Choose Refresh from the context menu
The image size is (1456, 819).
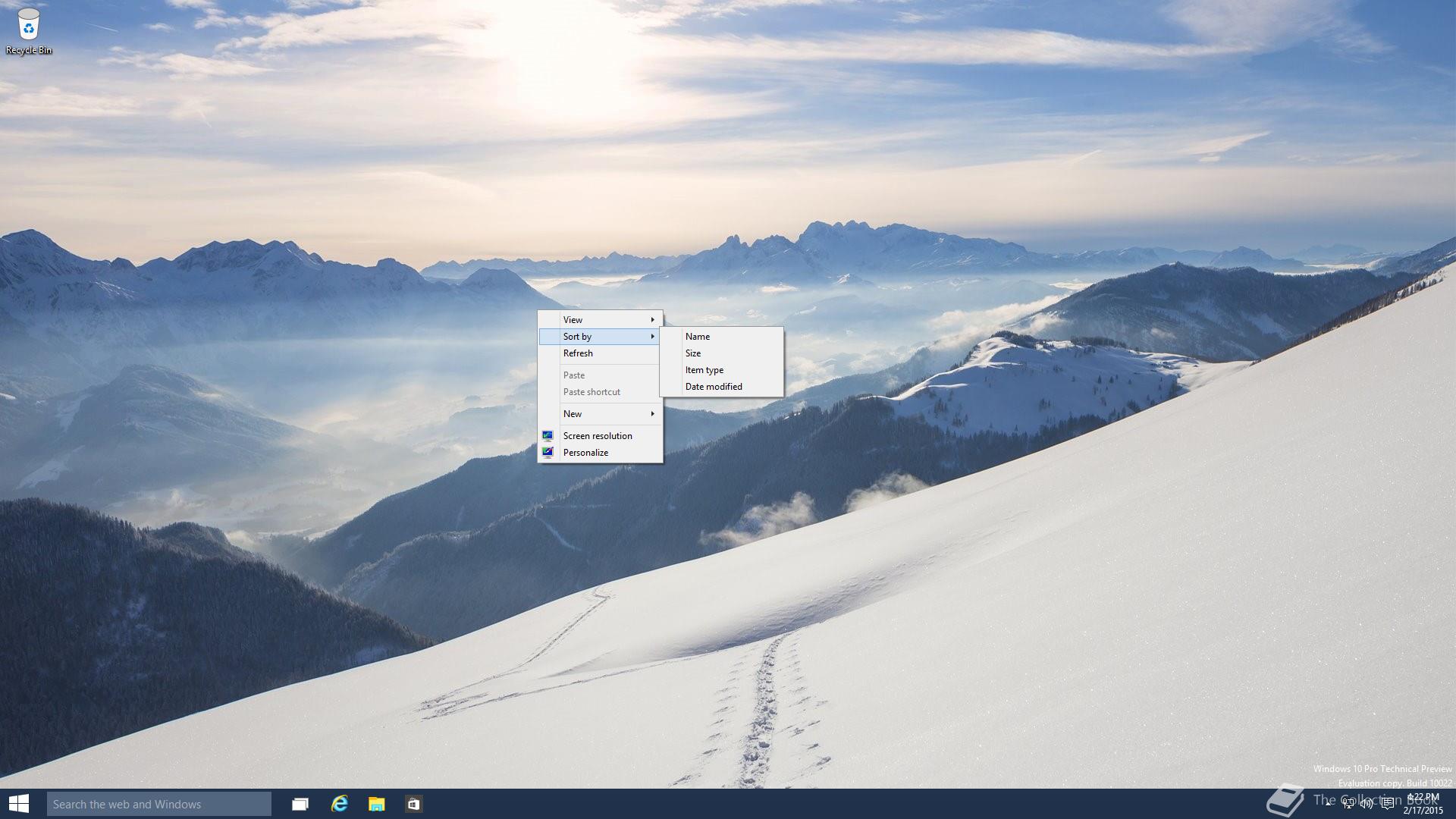pos(600,353)
